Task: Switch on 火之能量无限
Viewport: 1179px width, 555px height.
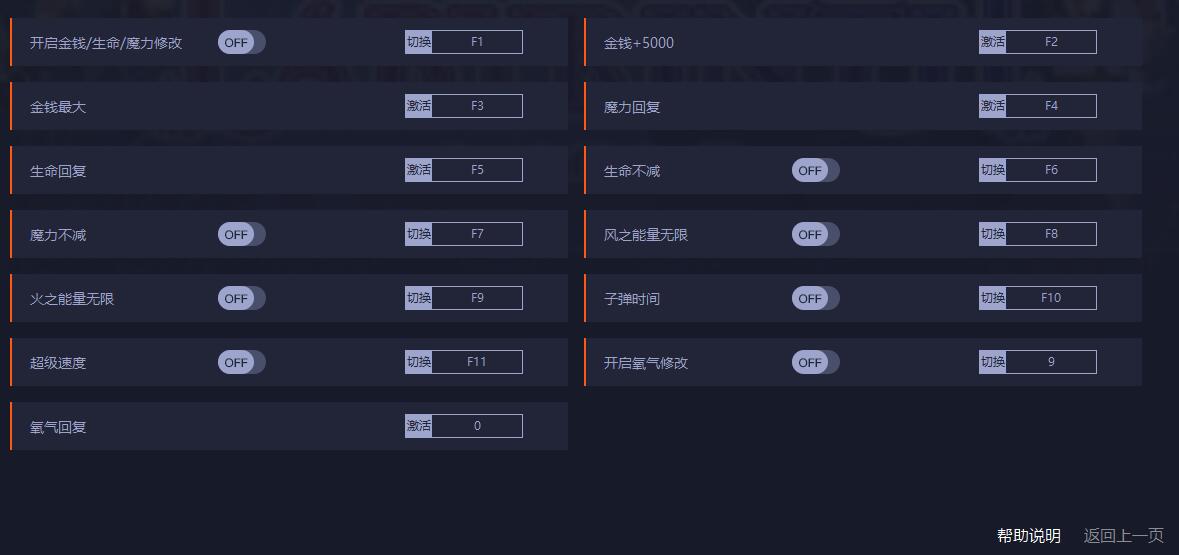Action: [x=241, y=298]
